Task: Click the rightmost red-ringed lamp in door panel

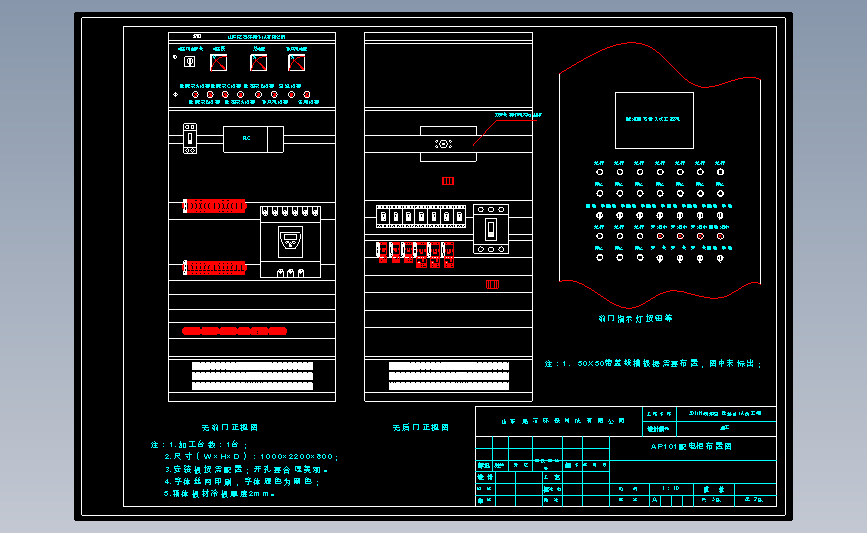Action: [x=720, y=236]
